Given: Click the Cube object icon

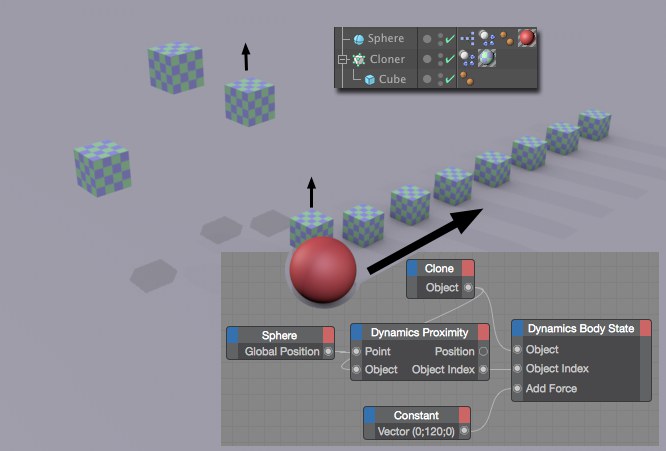Looking at the screenshot, I should click(370, 79).
